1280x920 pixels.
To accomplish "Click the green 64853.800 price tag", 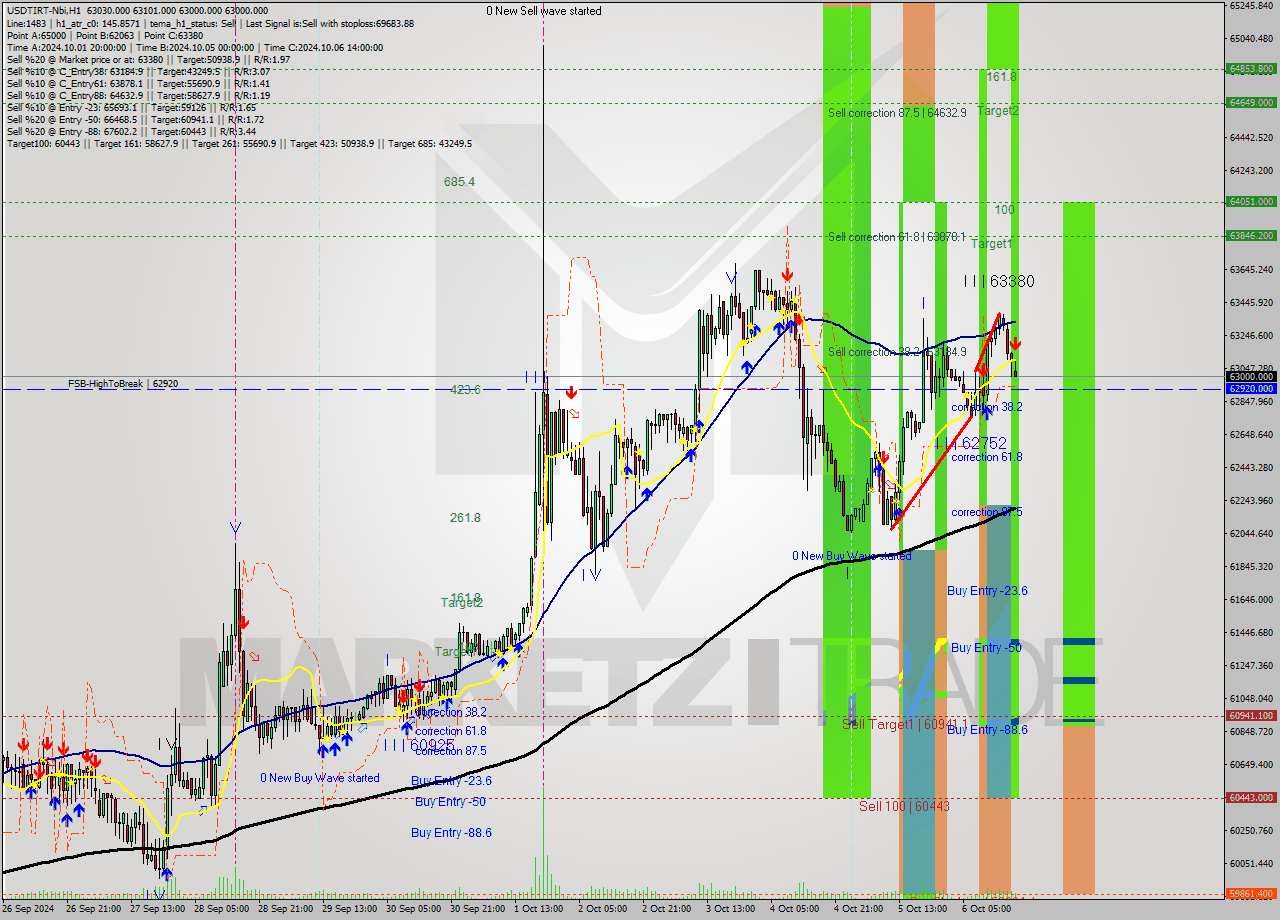I will pos(1250,69).
